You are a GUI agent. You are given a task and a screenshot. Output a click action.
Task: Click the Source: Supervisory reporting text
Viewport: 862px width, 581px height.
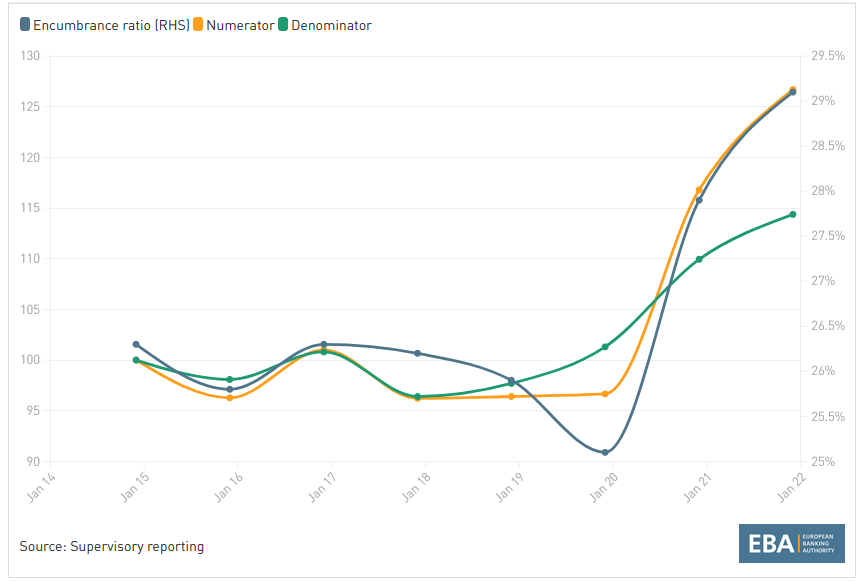tap(112, 546)
